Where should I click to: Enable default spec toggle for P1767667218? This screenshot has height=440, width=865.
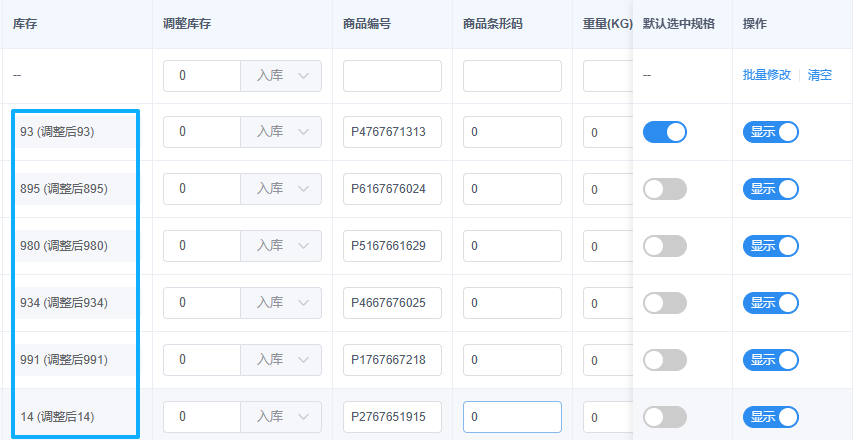(x=665, y=360)
